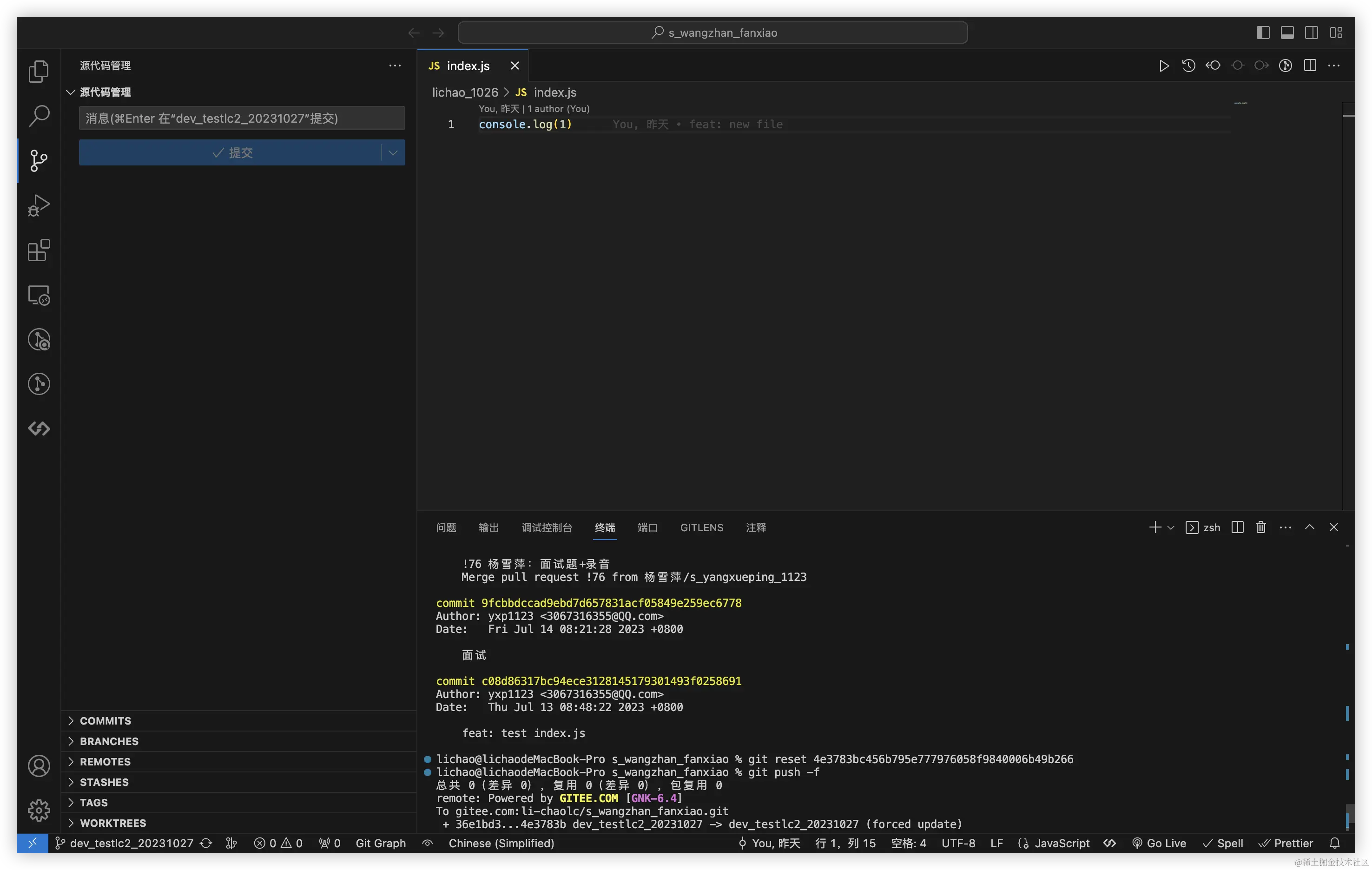Click Go Live in the status bar
Viewport: 1372px width, 870px height.
coord(1160,843)
